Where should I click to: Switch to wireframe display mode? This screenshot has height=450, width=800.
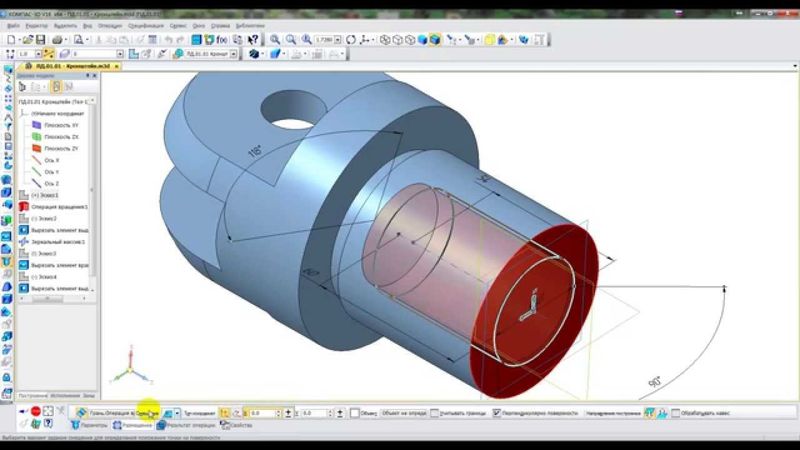385,39
